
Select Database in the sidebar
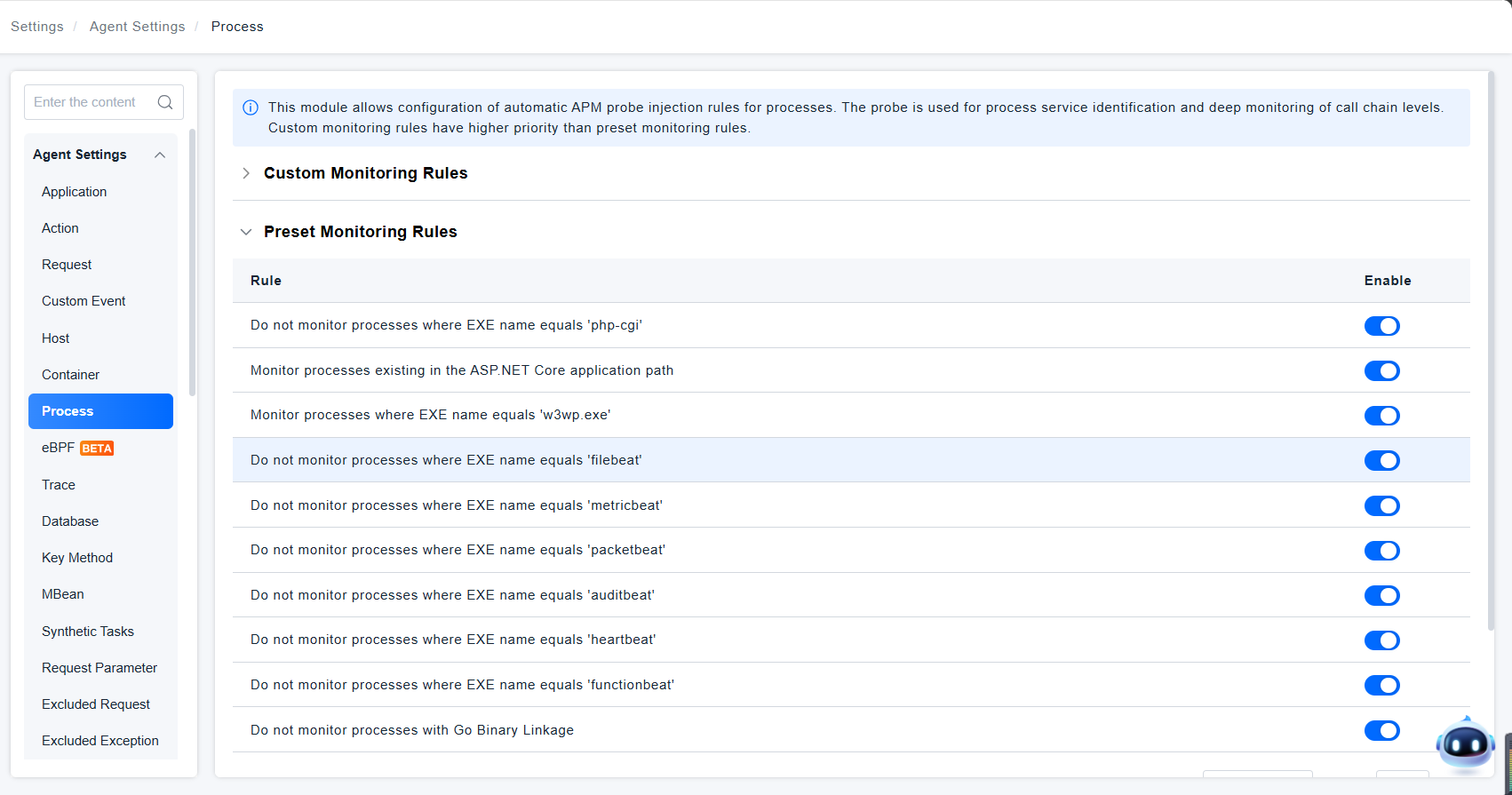tap(70, 521)
